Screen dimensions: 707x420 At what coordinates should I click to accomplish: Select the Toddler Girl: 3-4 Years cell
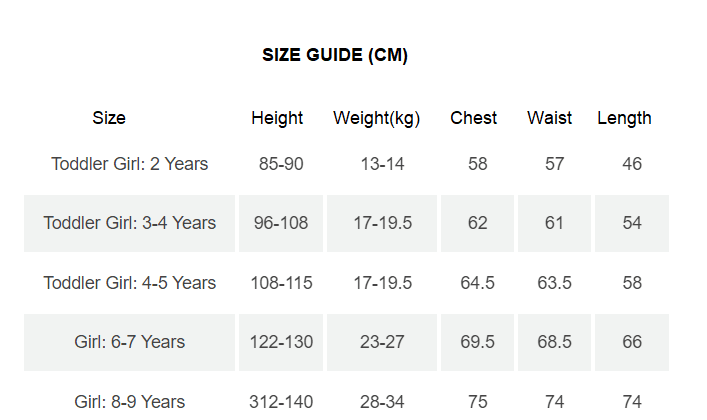point(130,223)
